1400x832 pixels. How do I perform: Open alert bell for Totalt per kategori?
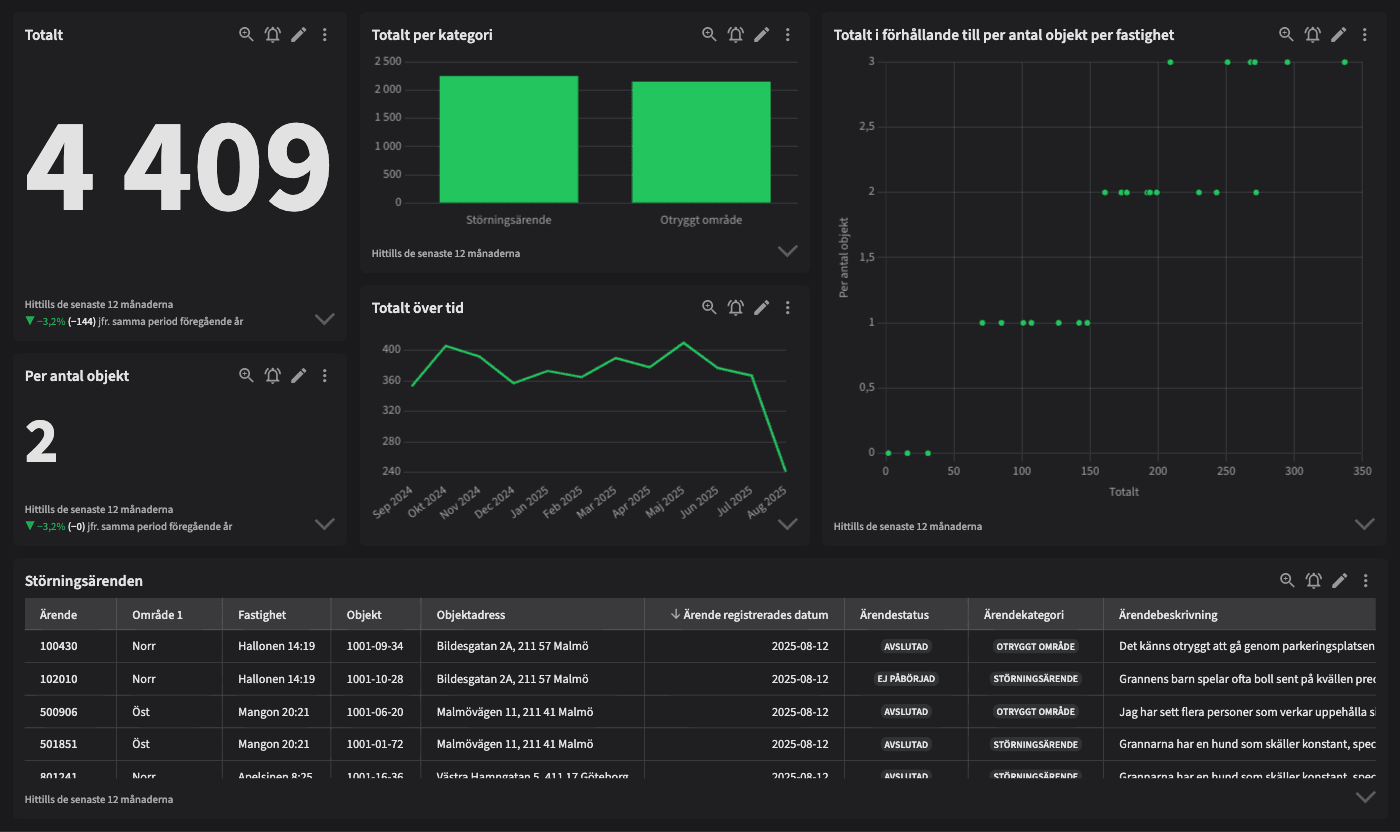point(735,35)
